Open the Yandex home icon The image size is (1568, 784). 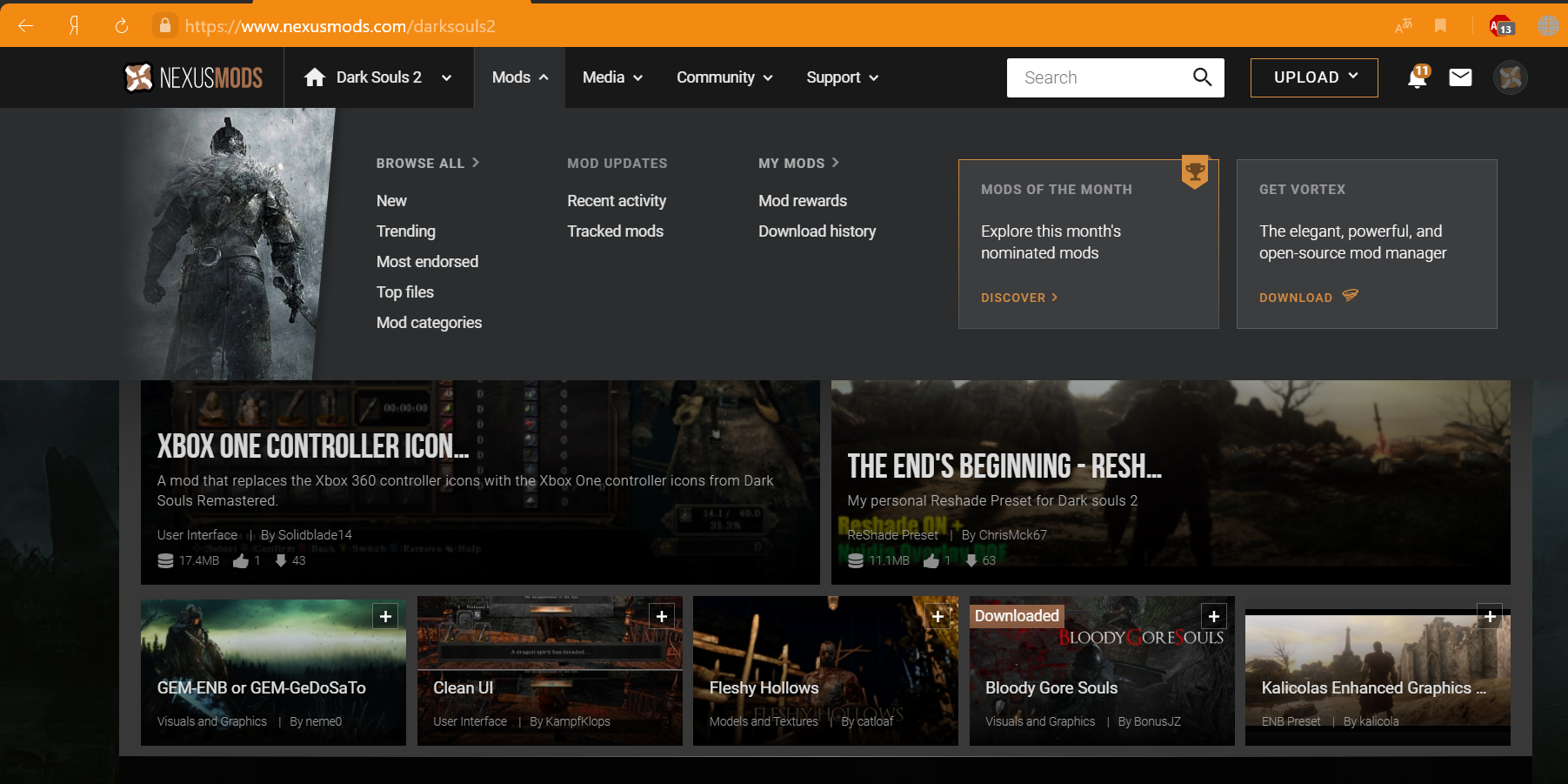74,26
